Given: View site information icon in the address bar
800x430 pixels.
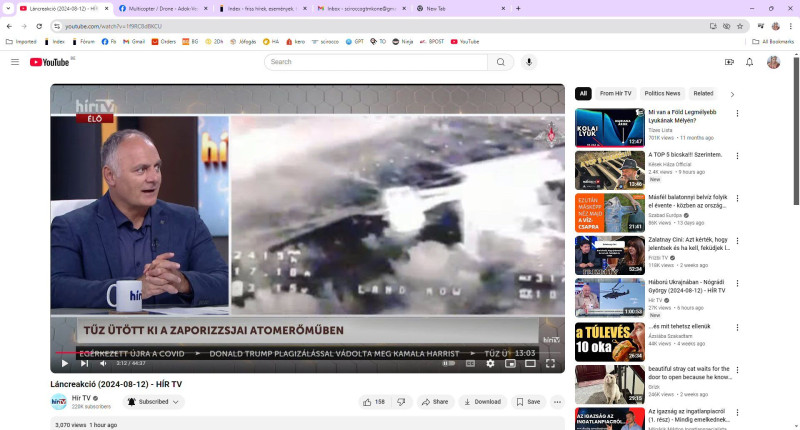Looking at the screenshot, I should tap(57, 26).
